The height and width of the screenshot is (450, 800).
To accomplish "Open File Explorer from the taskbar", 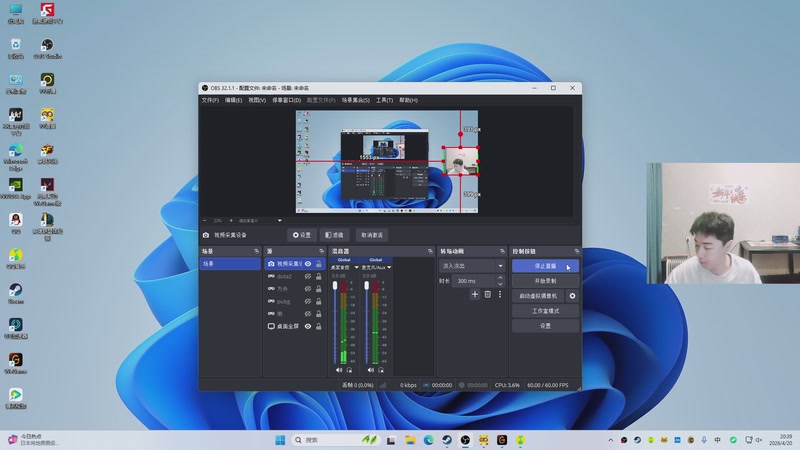I will (410, 440).
